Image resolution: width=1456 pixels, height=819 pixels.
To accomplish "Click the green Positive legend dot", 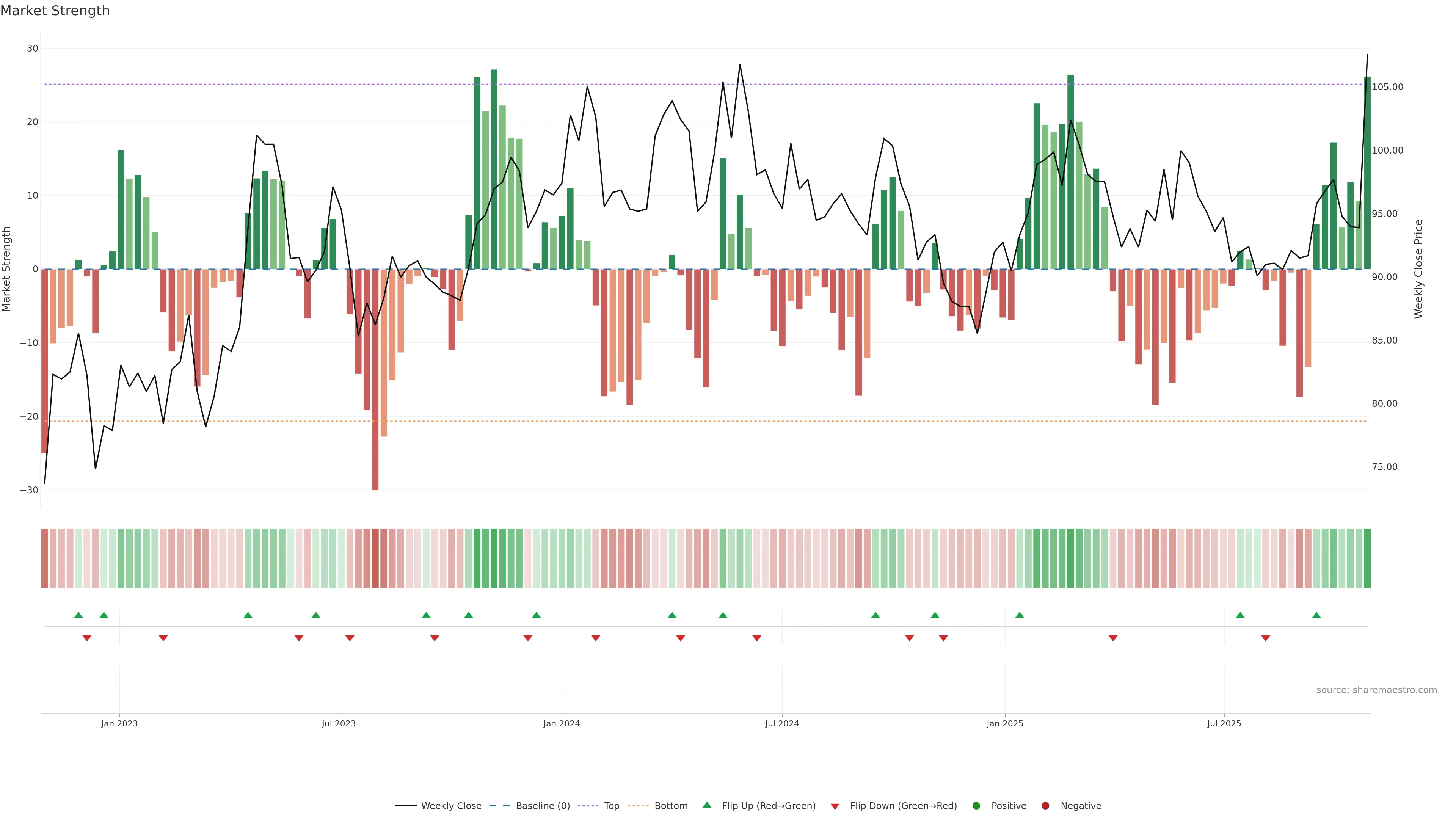I will point(976,806).
